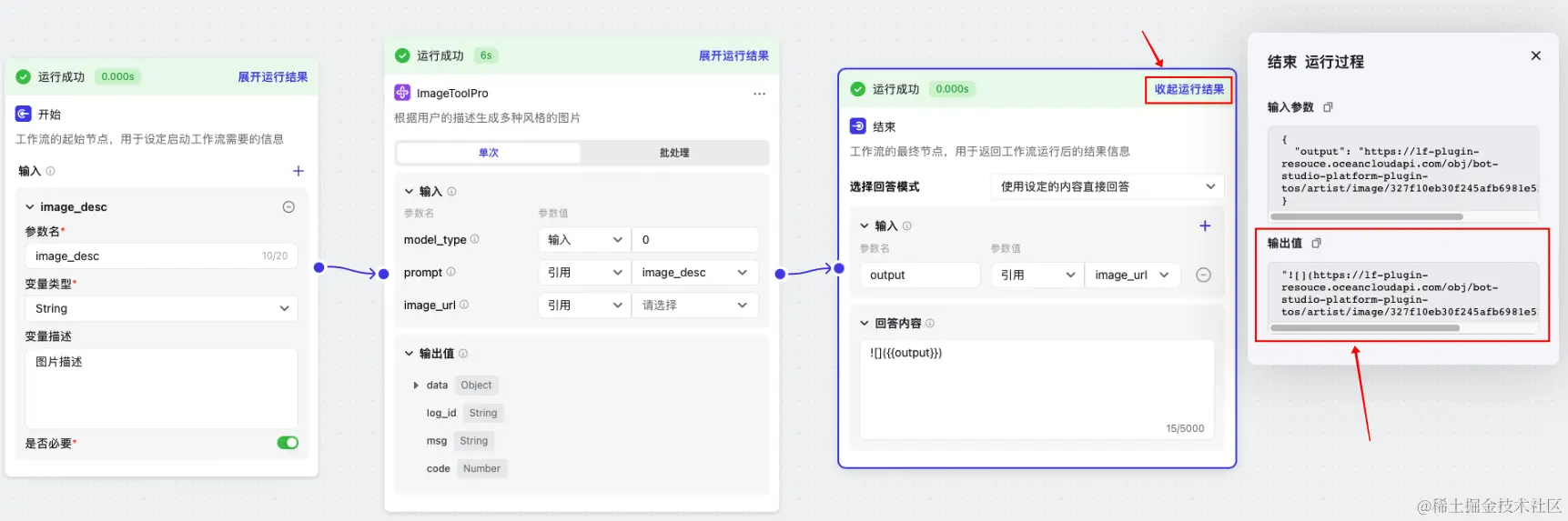Screen dimensions: 1568x521
Task: Toggle the required switch for image_desc
Action: (x=288, y=443)
